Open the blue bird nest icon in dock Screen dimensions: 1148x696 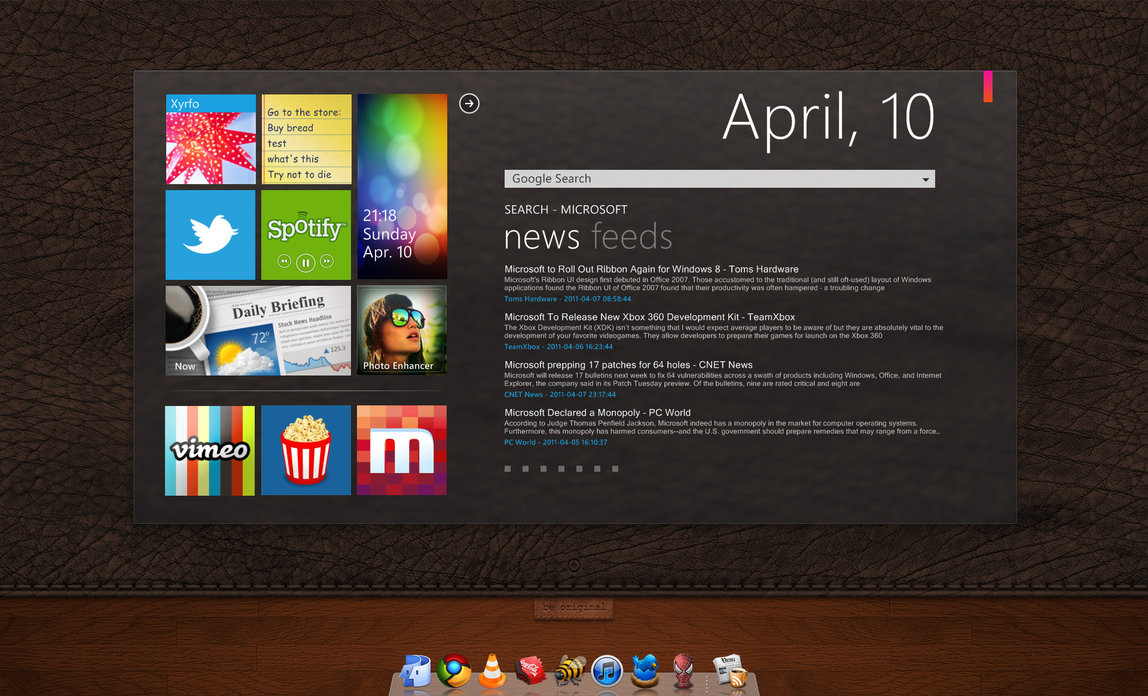[x=645, y=670]
